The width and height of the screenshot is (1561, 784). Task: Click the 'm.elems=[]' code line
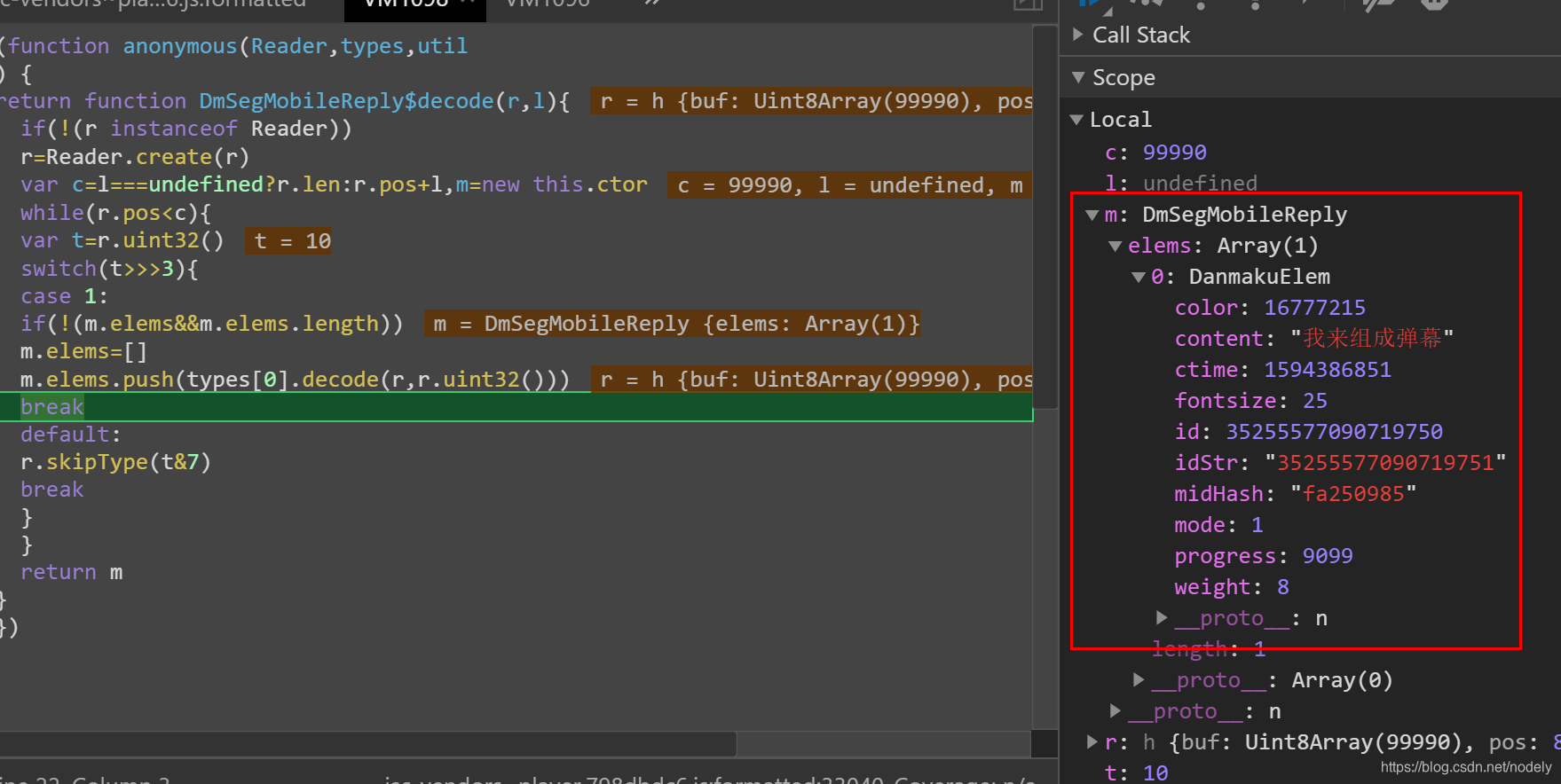pyautogui.click(x=83, y=352)
